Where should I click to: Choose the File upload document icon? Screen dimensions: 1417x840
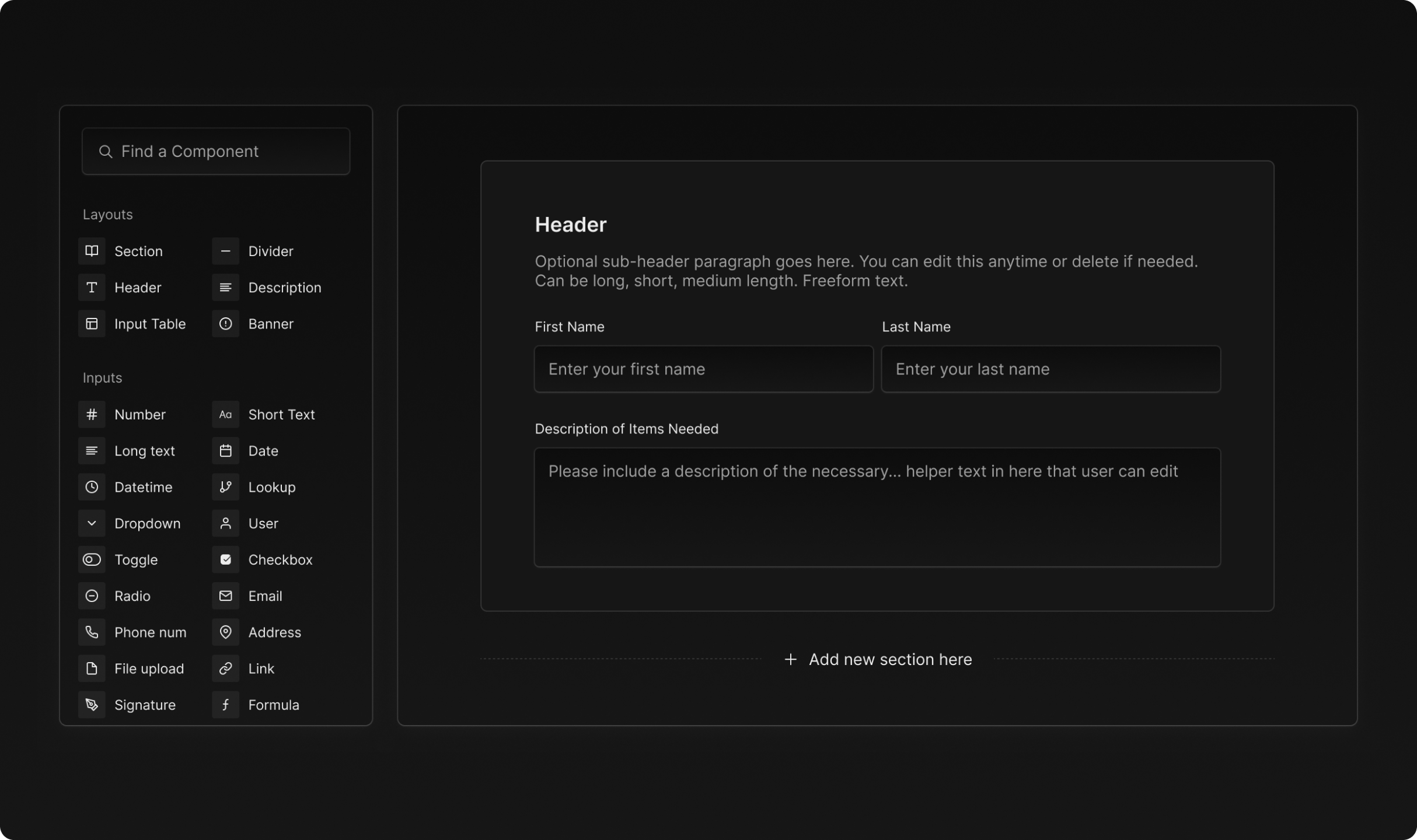coord(92,668)
